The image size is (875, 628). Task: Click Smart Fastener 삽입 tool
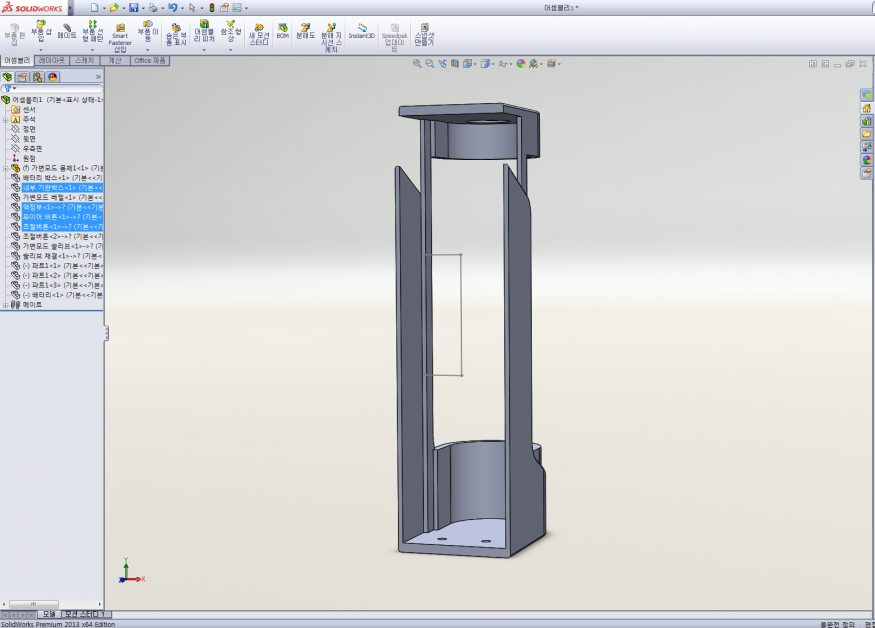tap(120, 38)
